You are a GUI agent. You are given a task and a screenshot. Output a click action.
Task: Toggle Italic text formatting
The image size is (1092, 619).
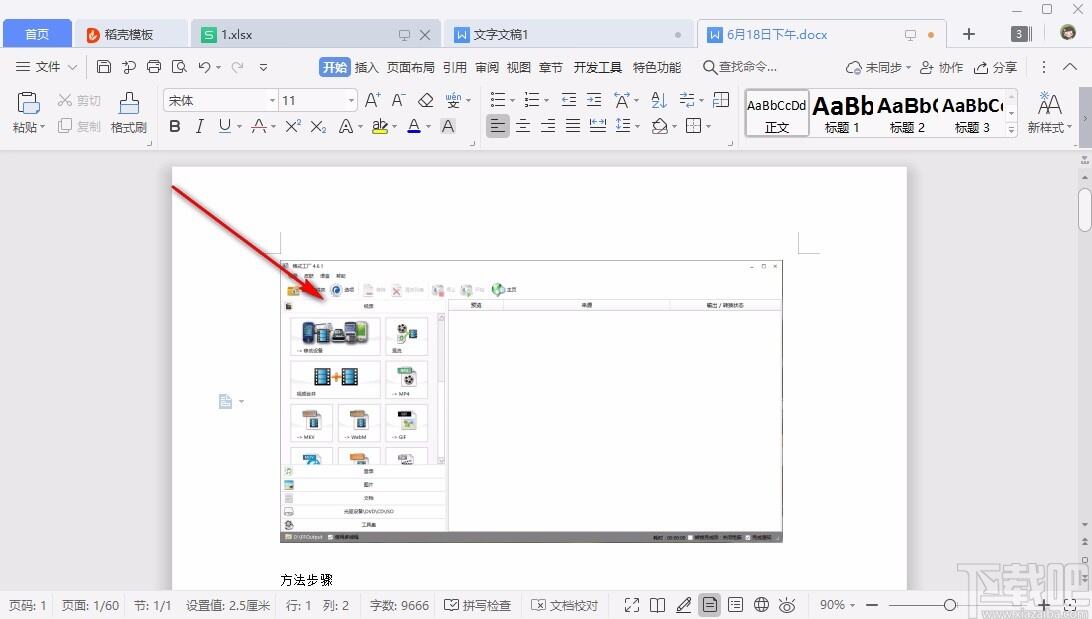pyautogui.click(x=199, y=126)
